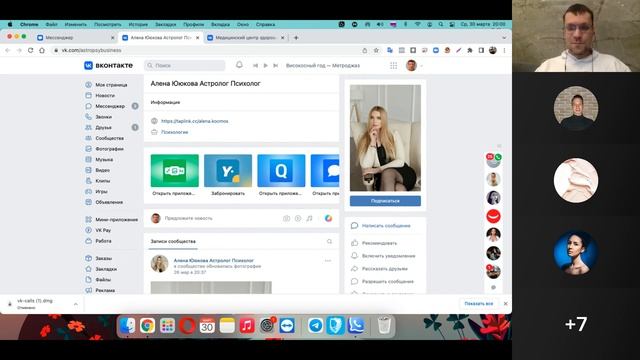Attach a photo via camera icon

[x=287, y=218]
